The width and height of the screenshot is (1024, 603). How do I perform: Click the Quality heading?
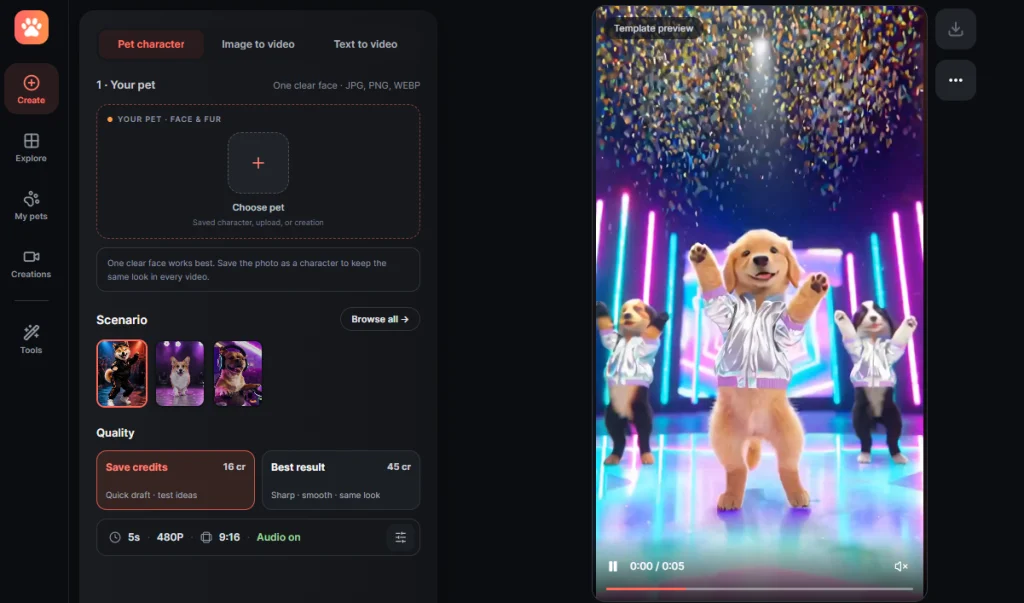115,432
